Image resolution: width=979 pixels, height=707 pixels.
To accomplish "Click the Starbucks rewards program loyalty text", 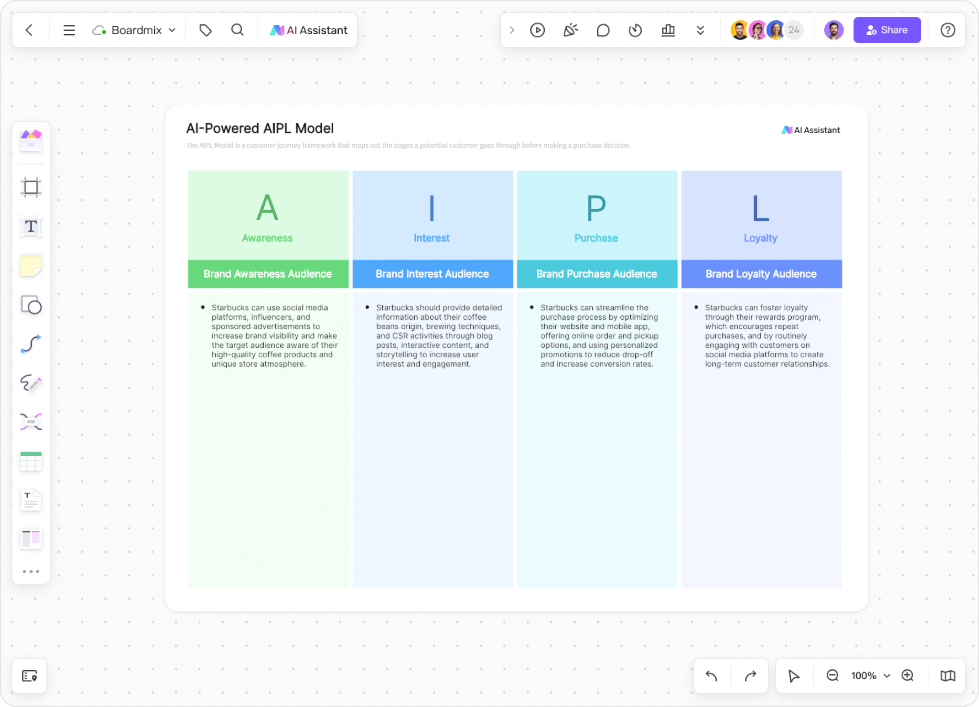I will (x=767, y=336).
